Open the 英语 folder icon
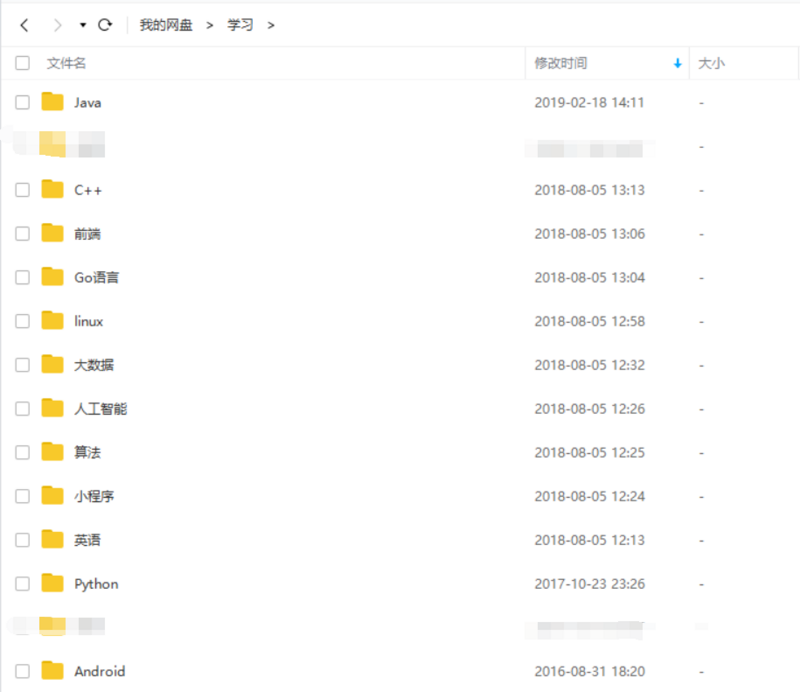Viewport: 800px width, 692px height. (55, 539)
